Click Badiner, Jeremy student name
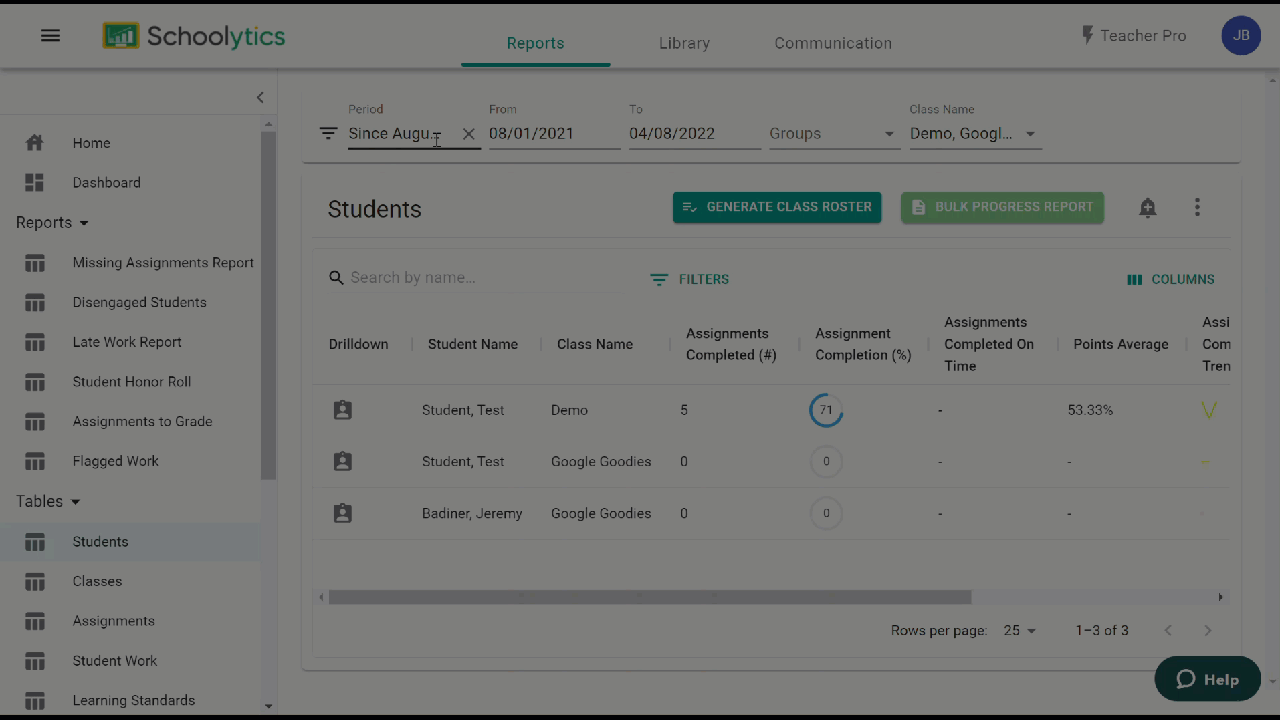Viewport: 1280px width, 720px height. [472, 514]
